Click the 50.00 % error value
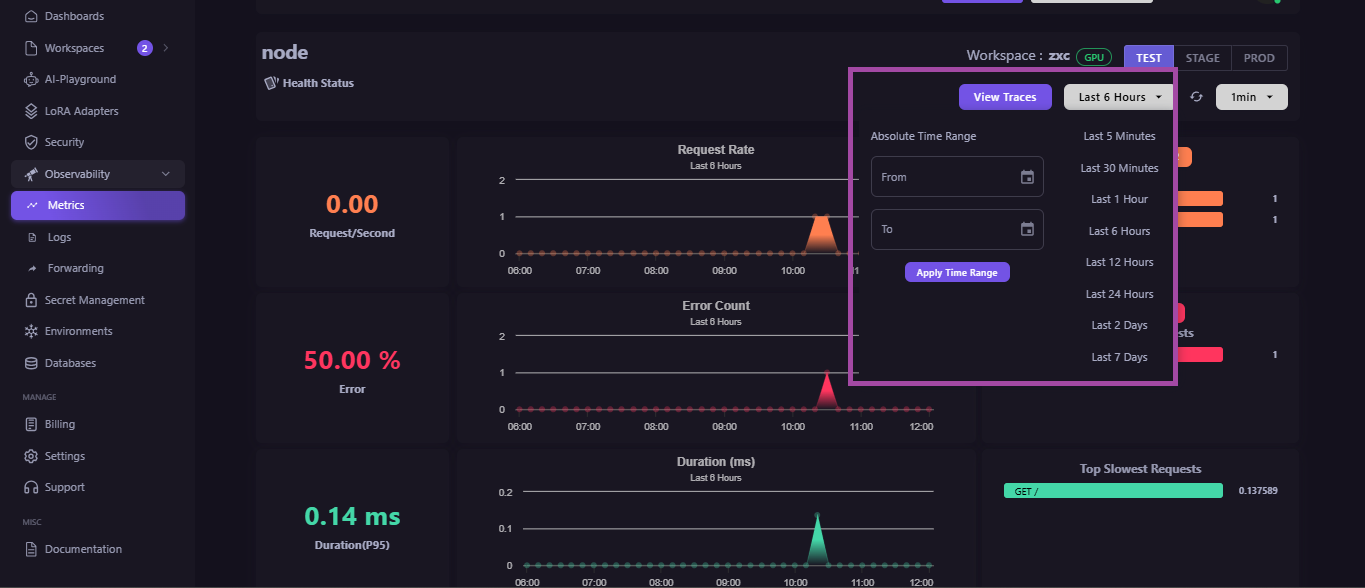This screenshot has height=588, width=1365. pyautogui.click(x=352, y=361)
